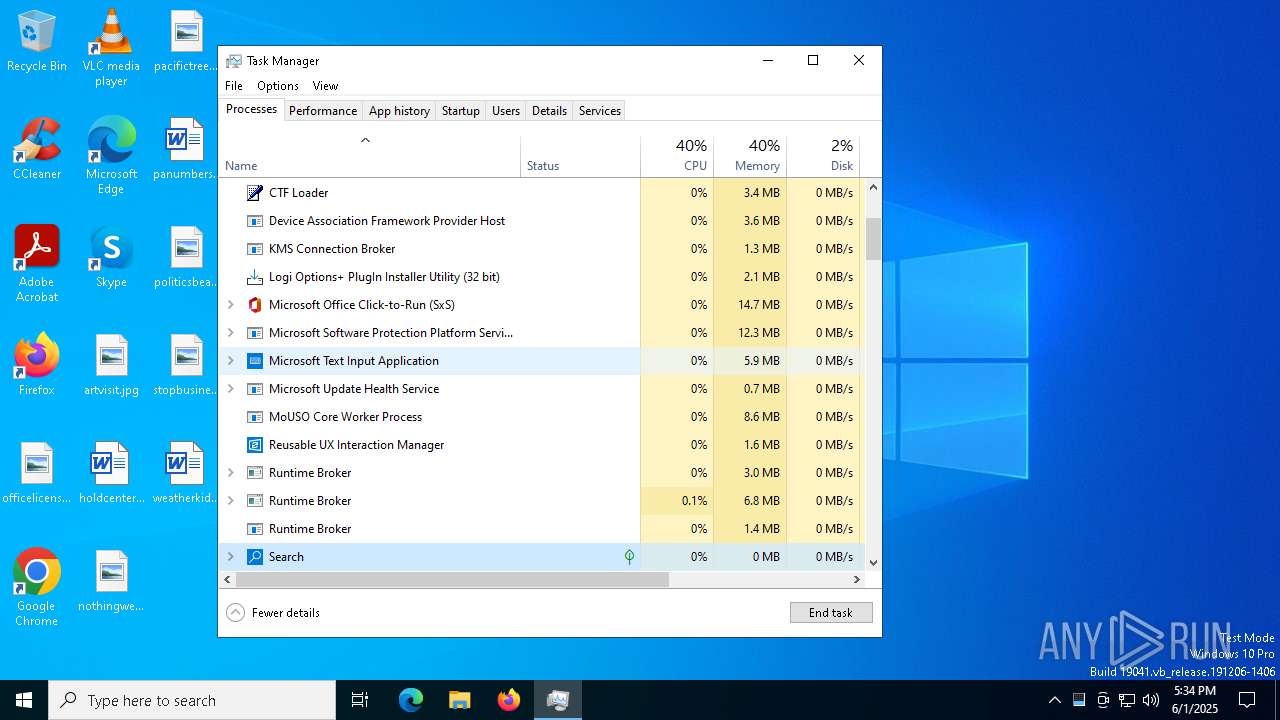1280x720 pixels.
Task: Click the Device Association Framework Provider Host icon
Action: pyautogui.click(x=255, y=221)
